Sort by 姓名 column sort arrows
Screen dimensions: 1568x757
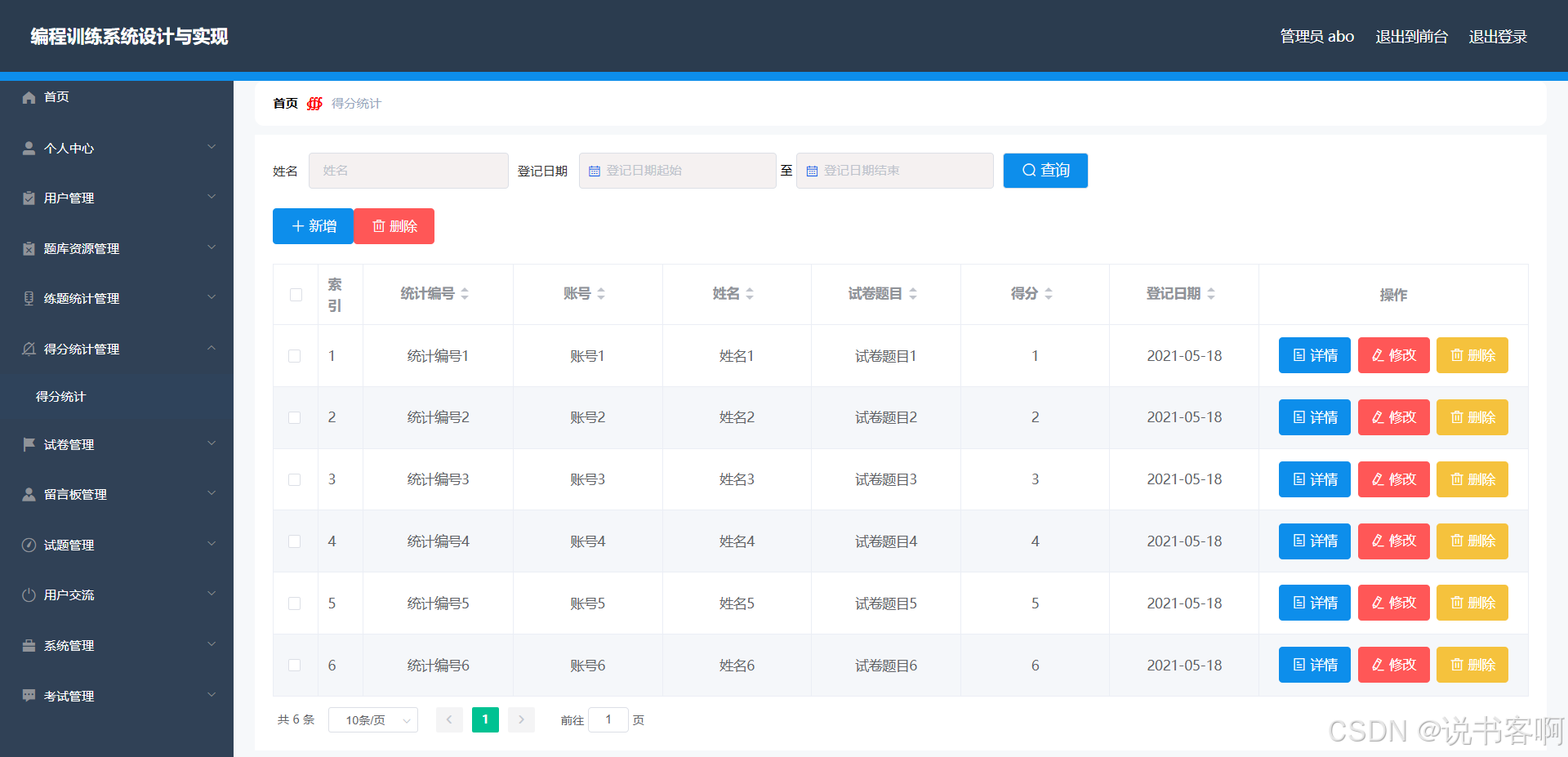[750, 294]
